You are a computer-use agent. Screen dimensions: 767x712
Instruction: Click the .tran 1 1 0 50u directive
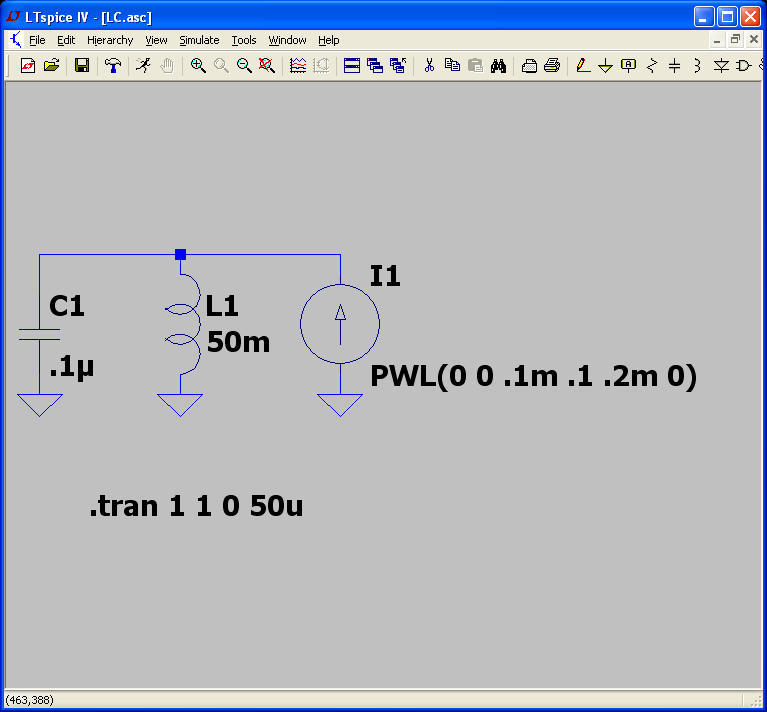tap(196, 507)
